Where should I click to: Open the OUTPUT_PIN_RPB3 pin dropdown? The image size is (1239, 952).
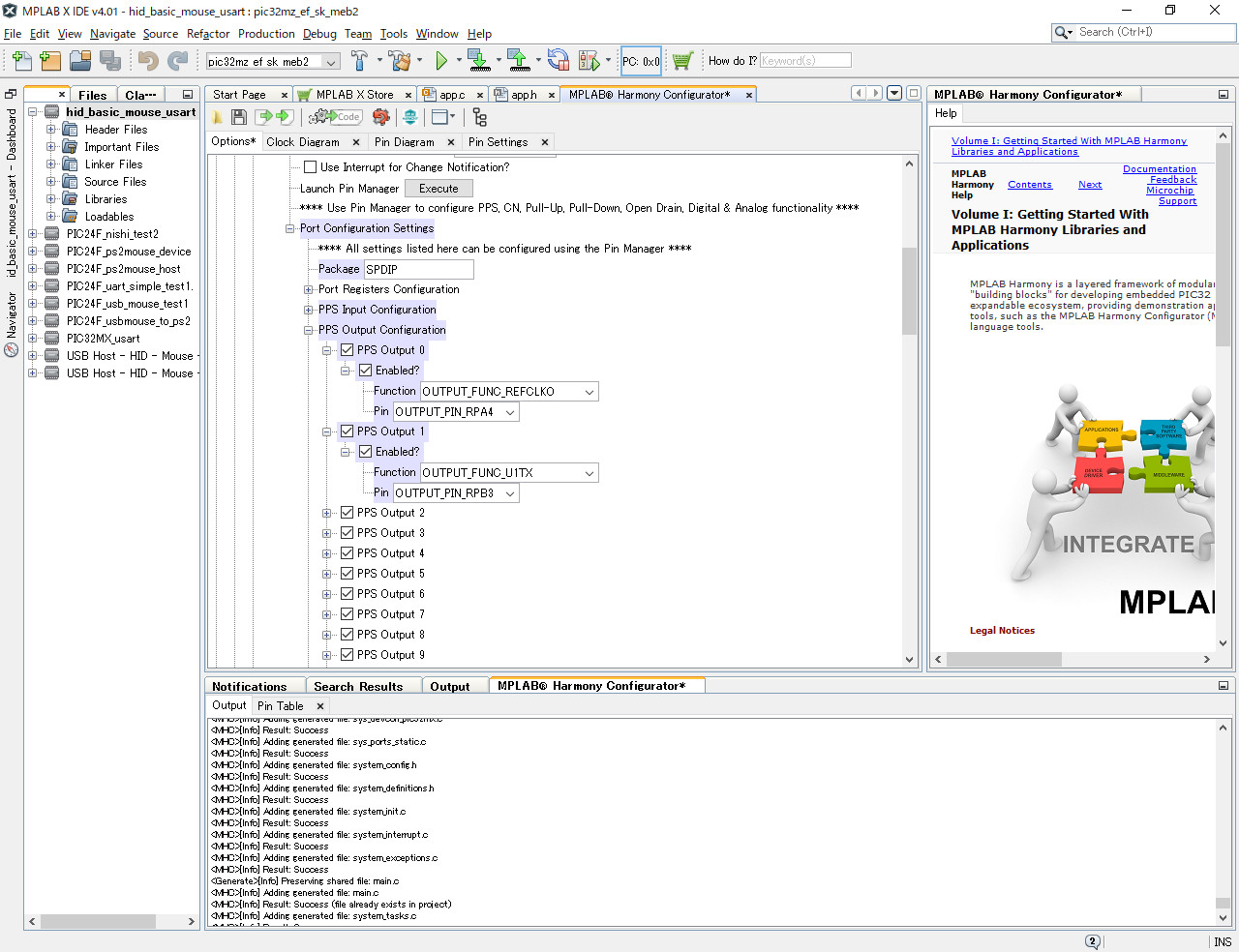pos(509,493)
